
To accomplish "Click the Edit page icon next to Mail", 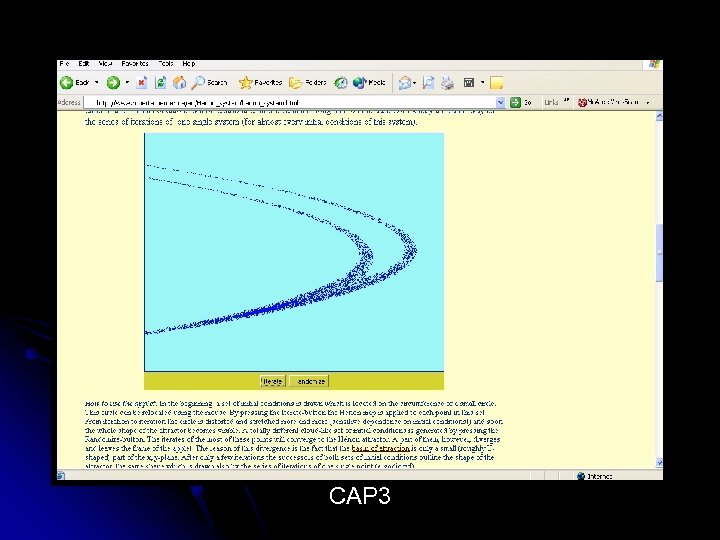I will (428, 83).
